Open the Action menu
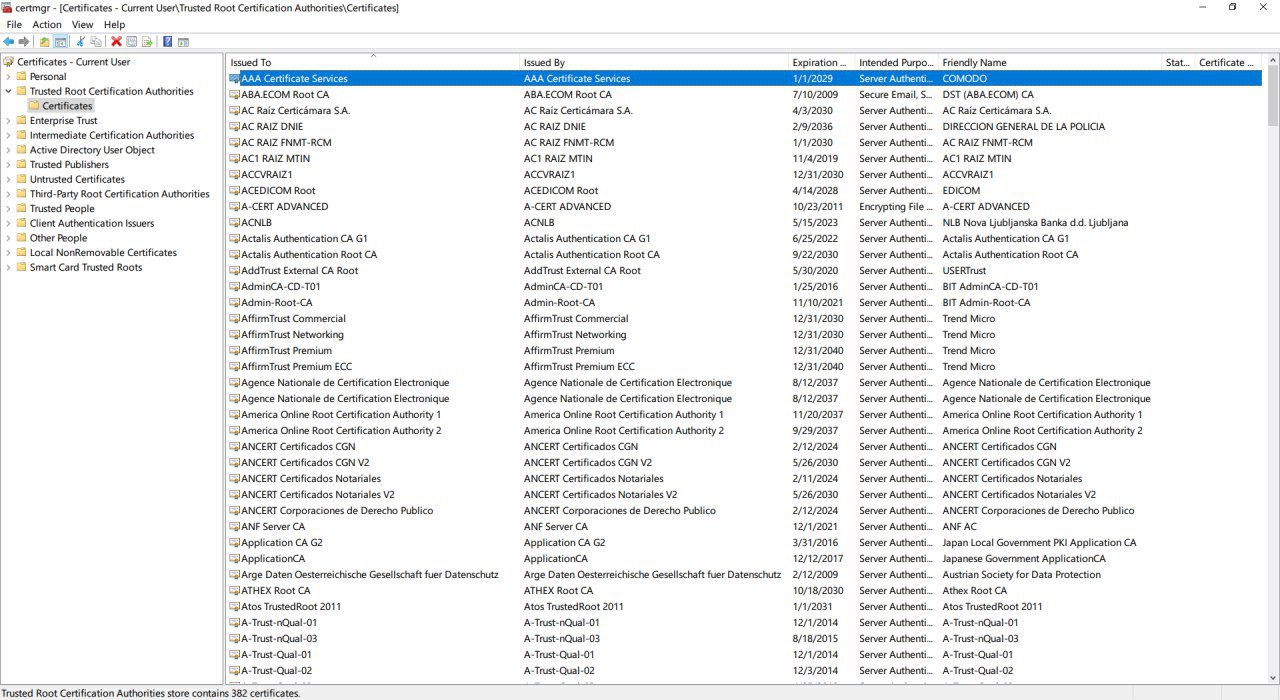The image size is (1280, 700). 47,24
